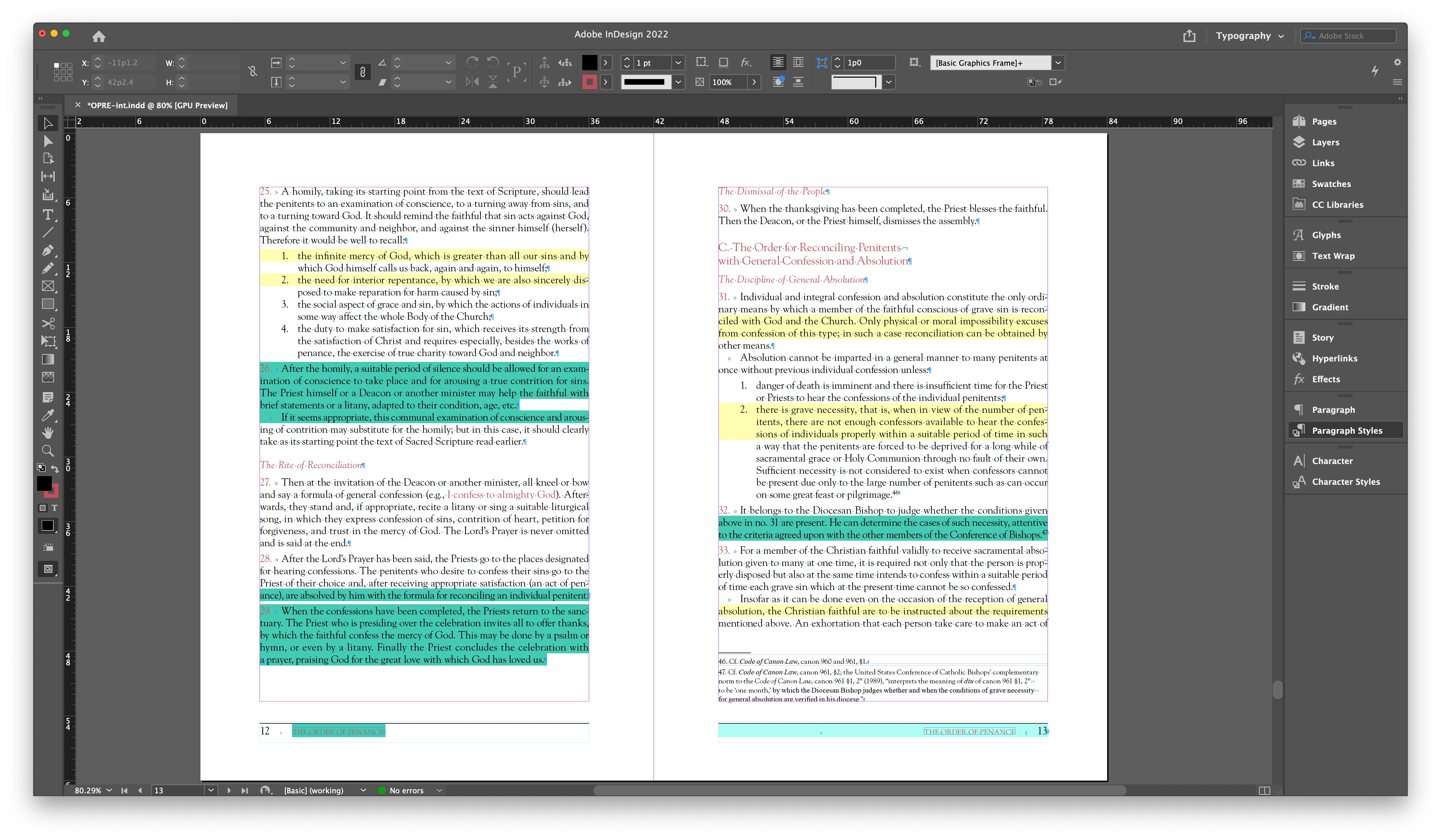Viewport: 1441px width, 840px height.
Task: Pick the Scissors tool
Action: tap(48, 323)
